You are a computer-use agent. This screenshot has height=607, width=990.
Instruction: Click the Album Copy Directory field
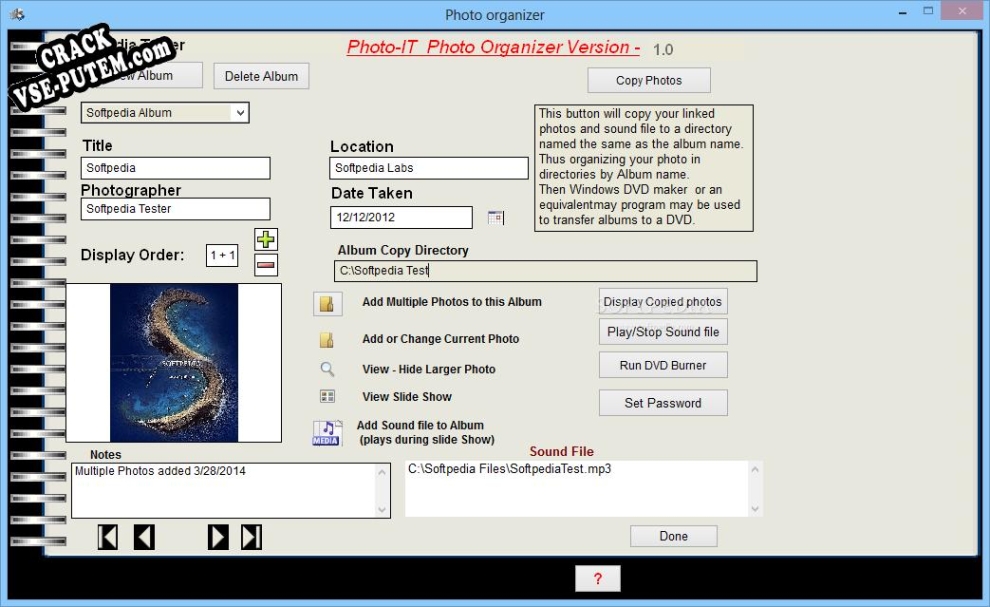click(x=546, y=271)
